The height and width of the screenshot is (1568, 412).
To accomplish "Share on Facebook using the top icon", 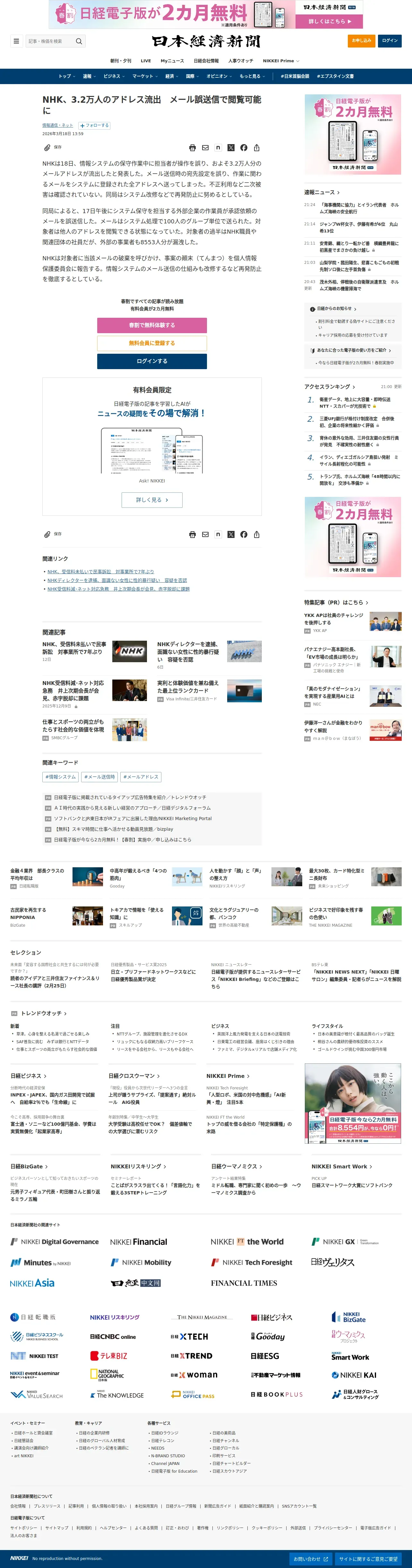I will pyautogui.click(x=244, y=148).
